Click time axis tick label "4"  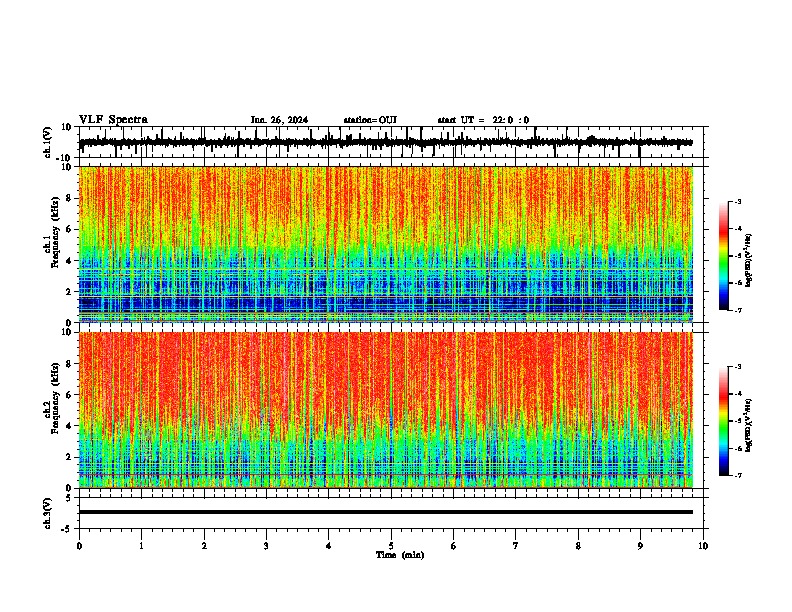329,546
